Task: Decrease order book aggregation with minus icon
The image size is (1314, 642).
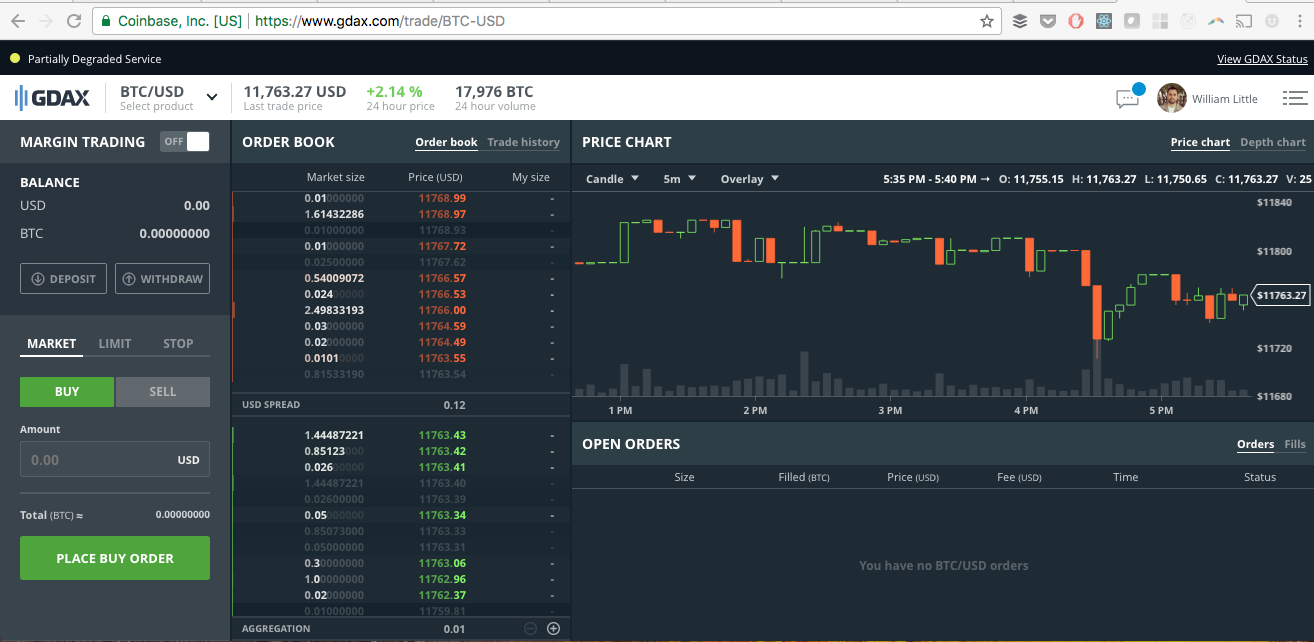Action: [x=529, y=628]
